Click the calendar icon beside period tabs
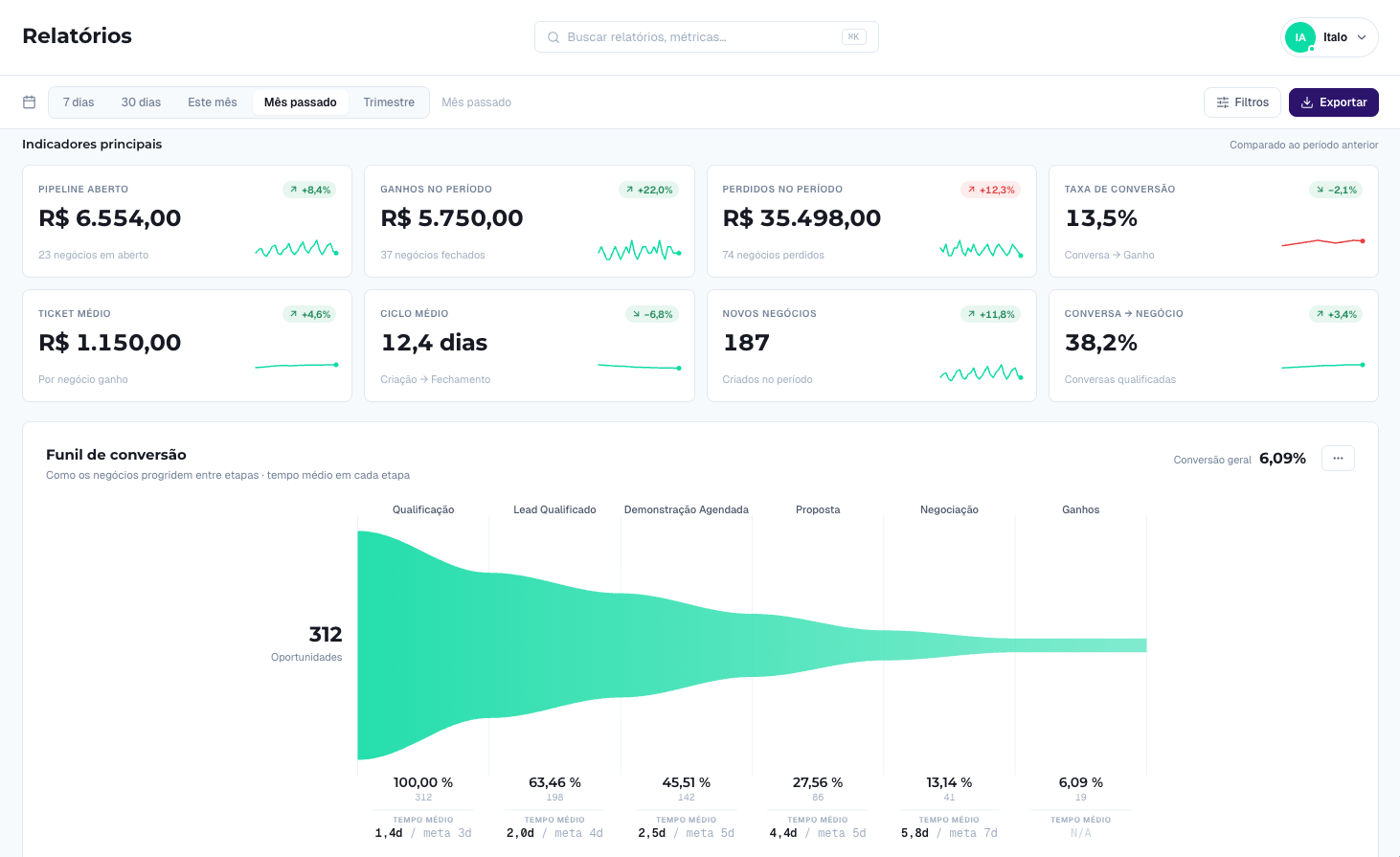The width and height of the screenshot is (1400, 857). pos(29,102)
